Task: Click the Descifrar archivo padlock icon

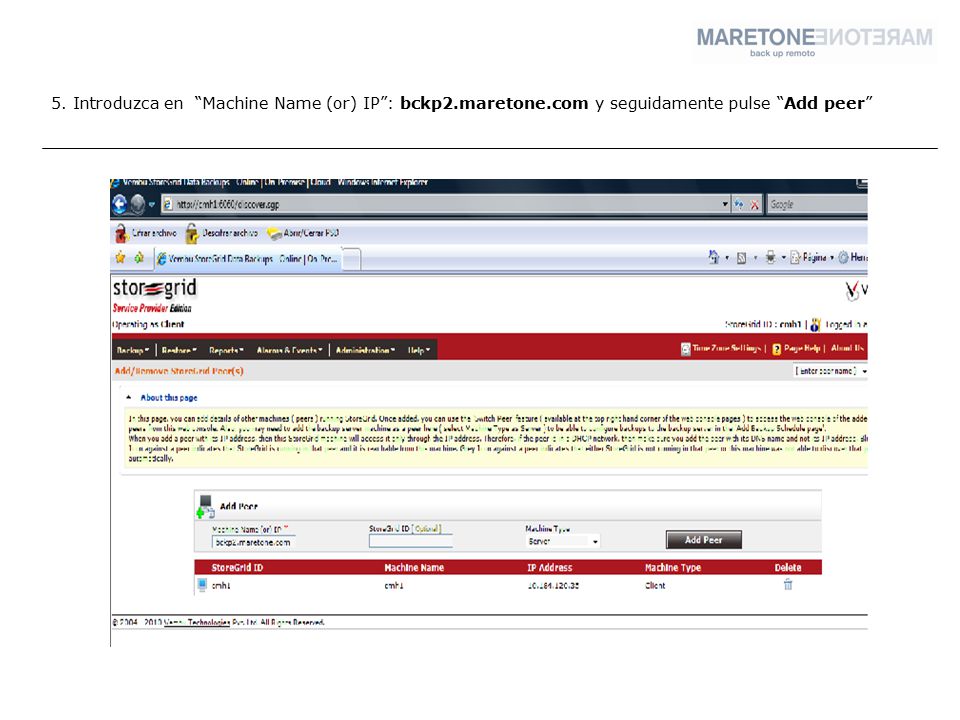Action: (x=192, y=233)
